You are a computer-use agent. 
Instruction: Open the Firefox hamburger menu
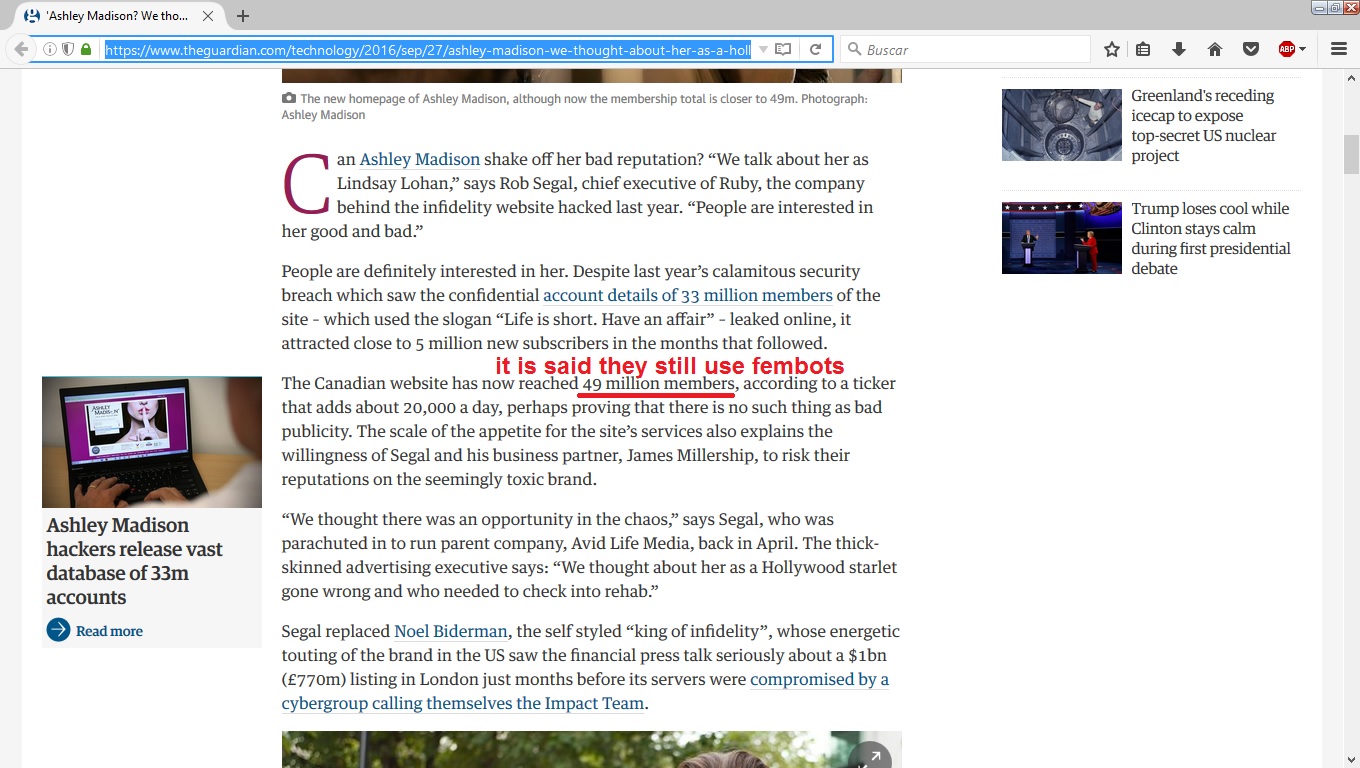tap(1339, 49)
